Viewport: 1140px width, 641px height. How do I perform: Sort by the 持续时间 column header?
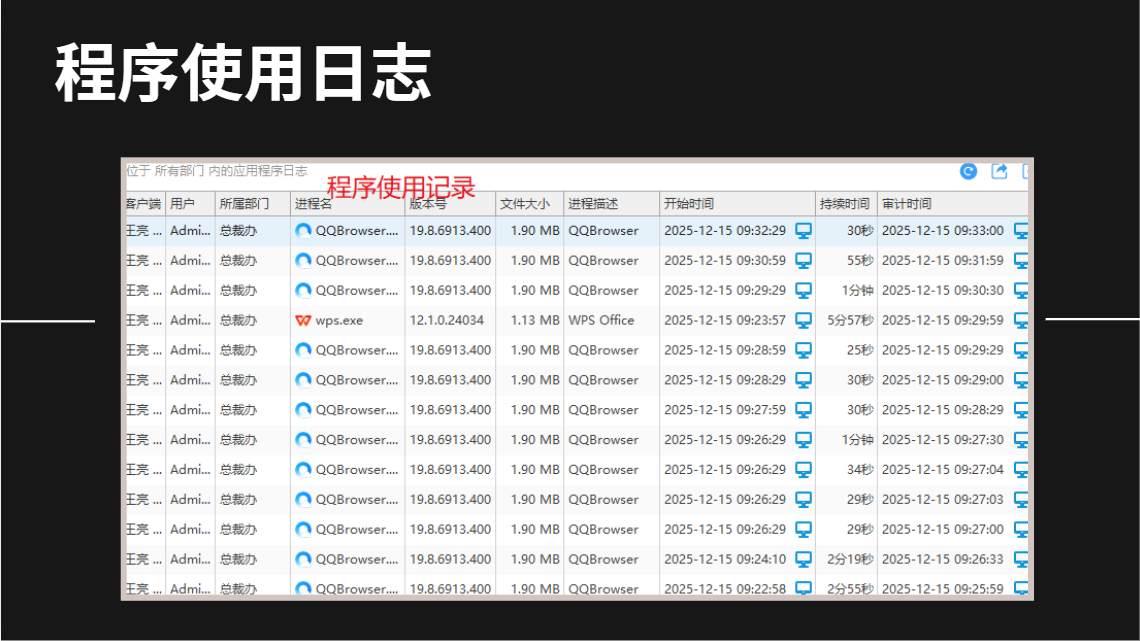pyautogui.click(x=845, y=203)
